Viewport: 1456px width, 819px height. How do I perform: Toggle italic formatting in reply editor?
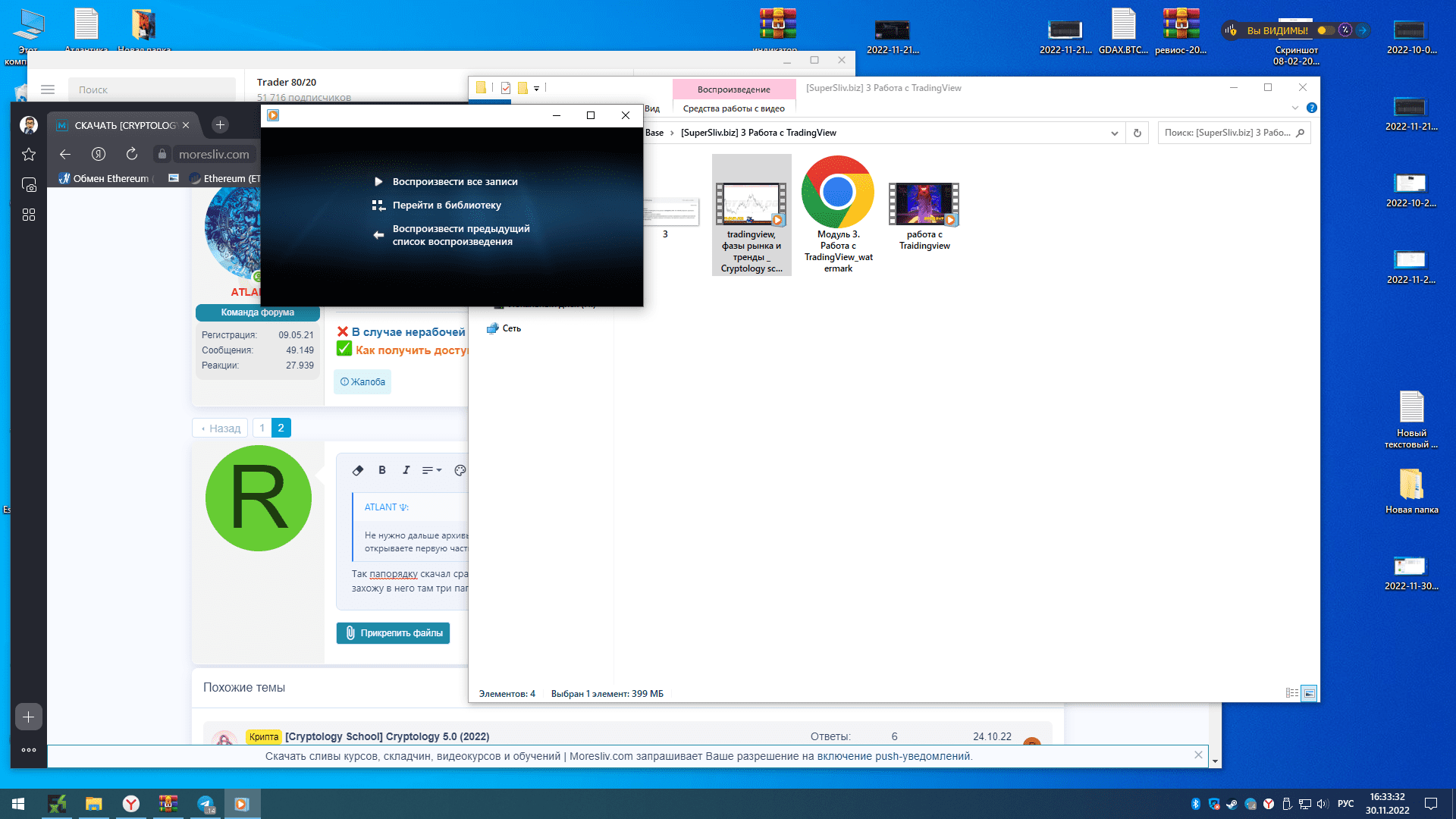click(x=406, y=470)
